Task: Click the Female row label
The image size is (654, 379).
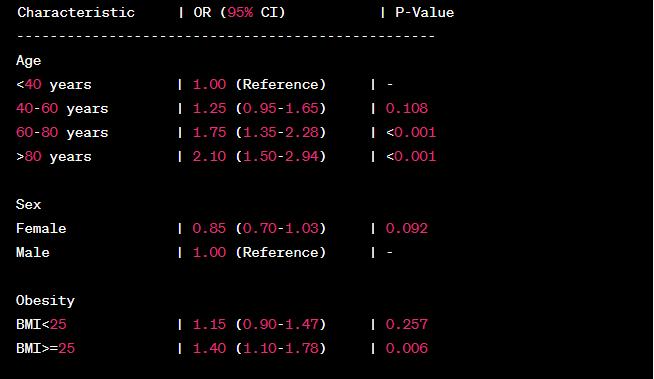Action: coord(41,229)
